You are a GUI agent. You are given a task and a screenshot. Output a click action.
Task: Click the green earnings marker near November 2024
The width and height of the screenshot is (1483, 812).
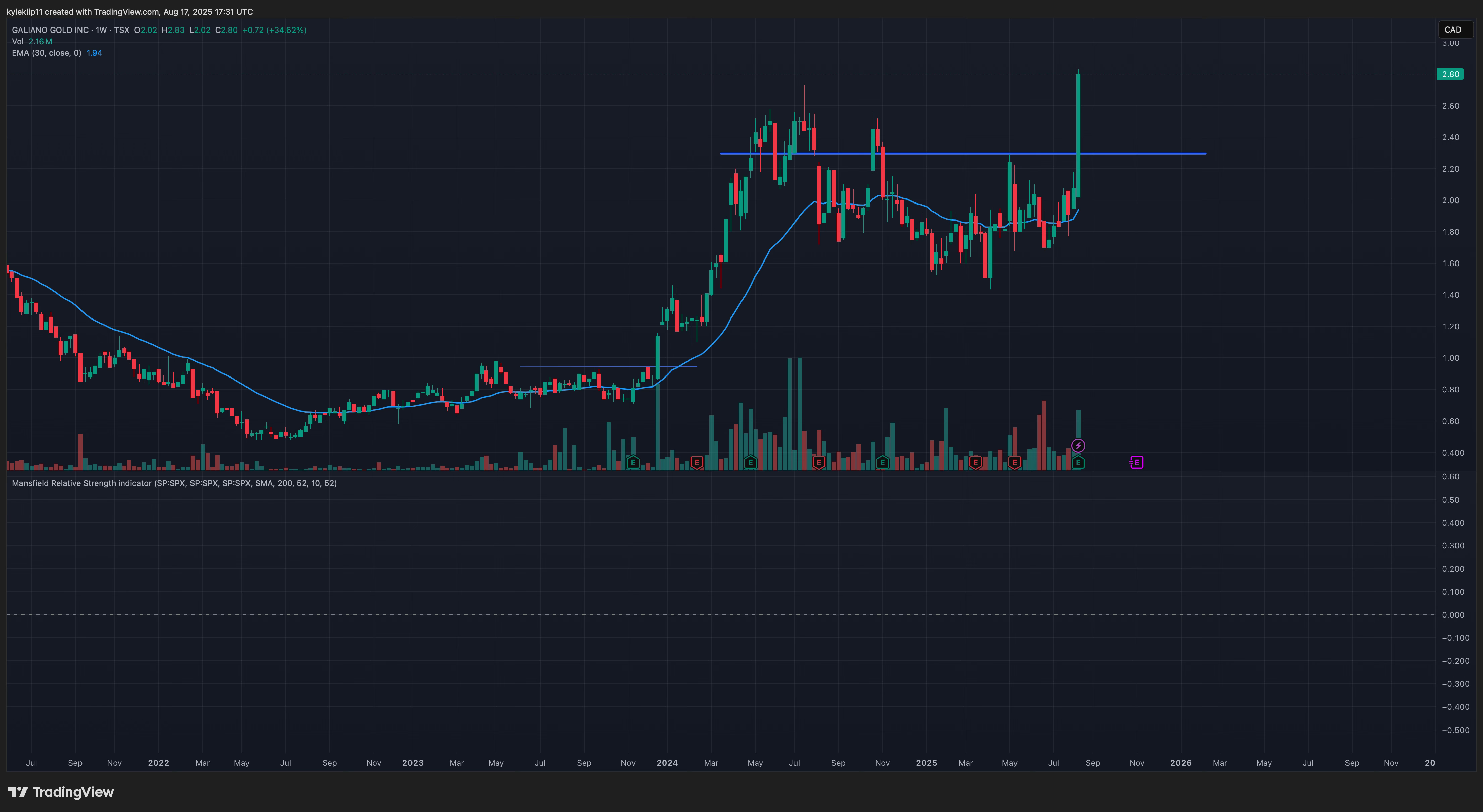(x=883, y=462)
